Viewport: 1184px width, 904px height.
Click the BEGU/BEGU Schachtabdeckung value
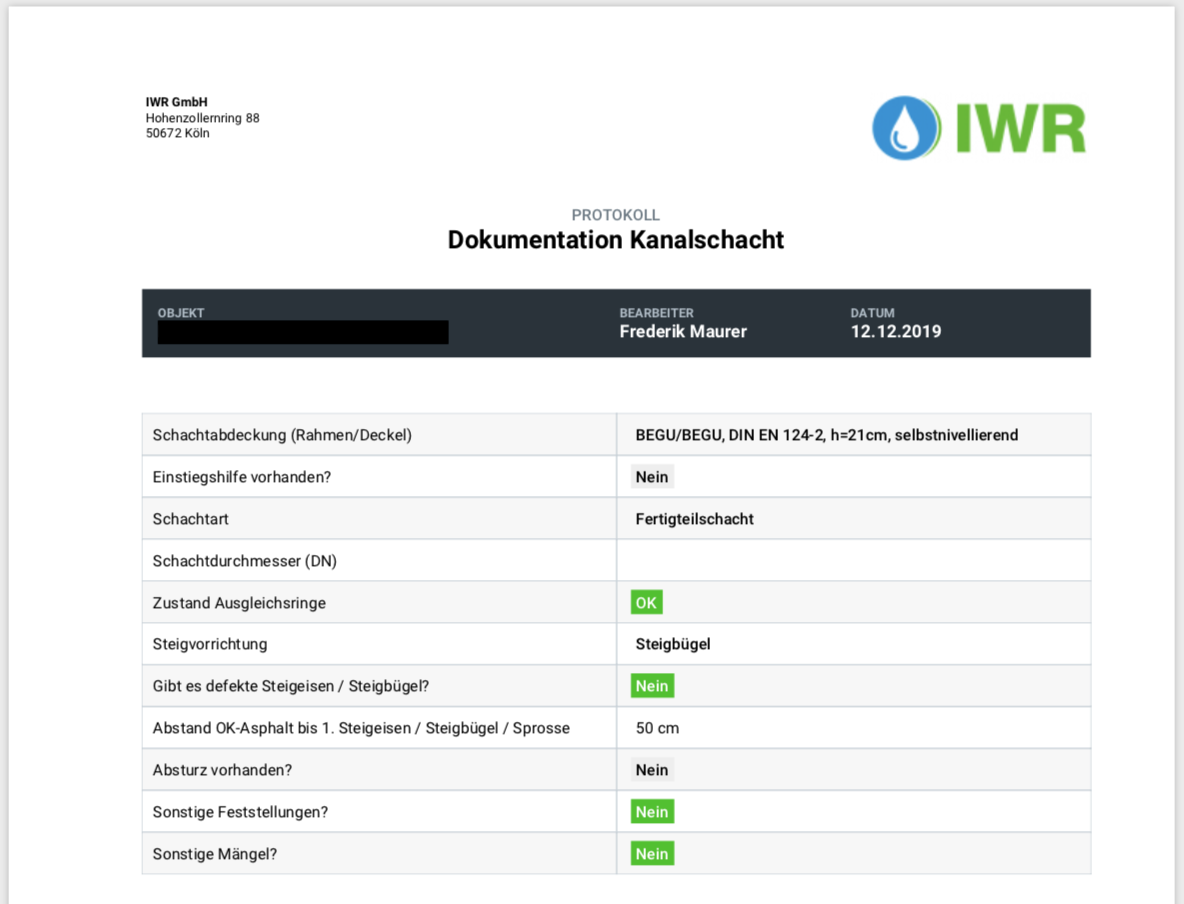(x=826, y=435)
